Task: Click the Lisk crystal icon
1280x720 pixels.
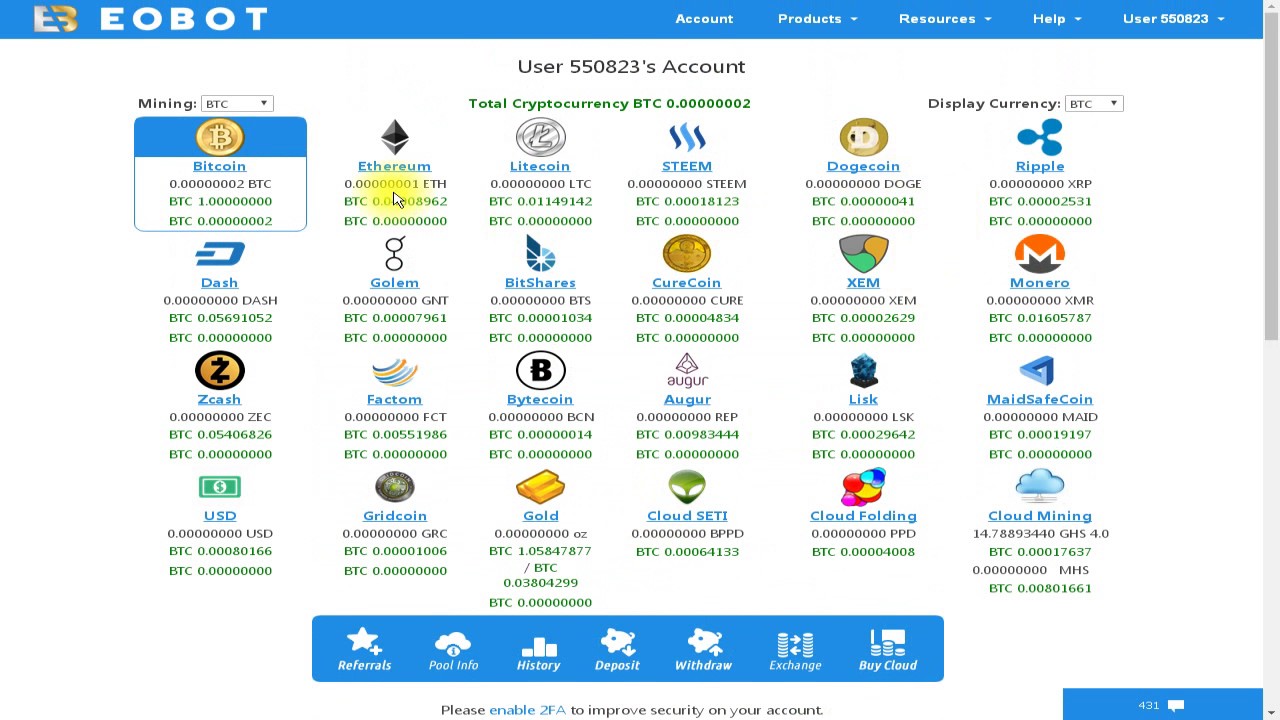Action: coord(863,371)
